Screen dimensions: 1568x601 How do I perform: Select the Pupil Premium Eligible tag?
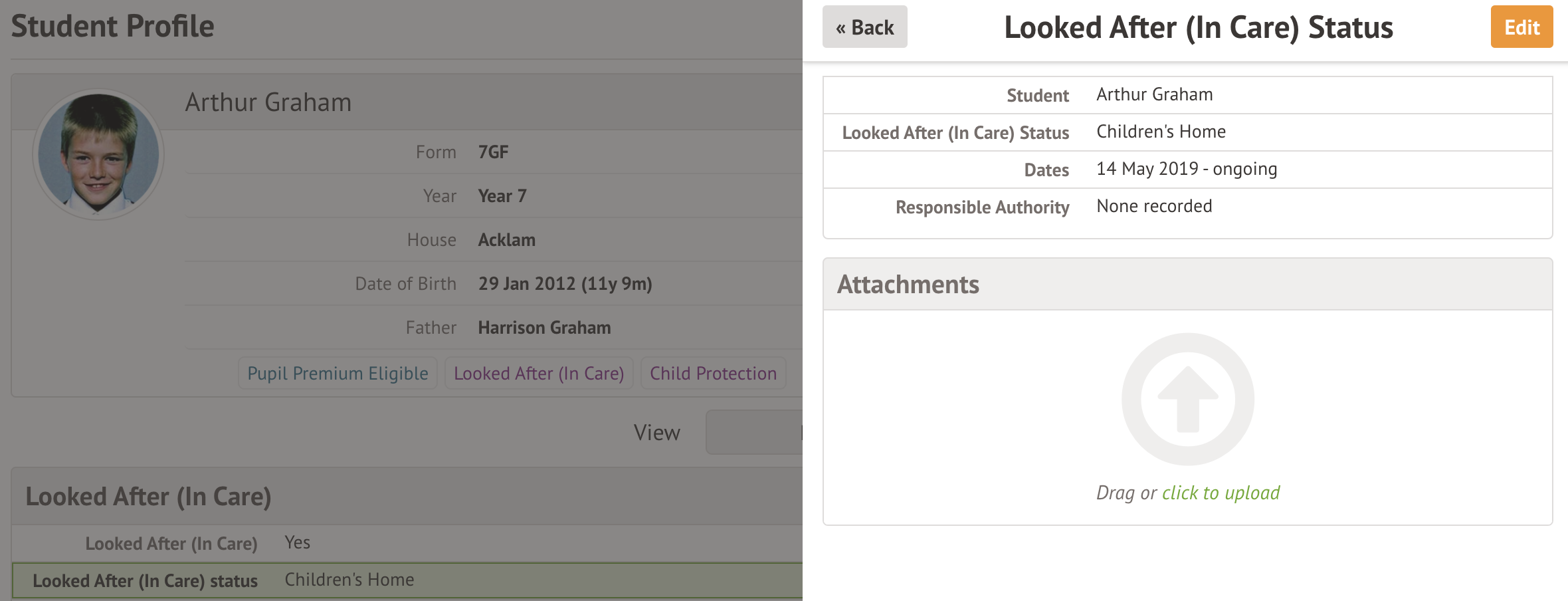pos(338,374)
